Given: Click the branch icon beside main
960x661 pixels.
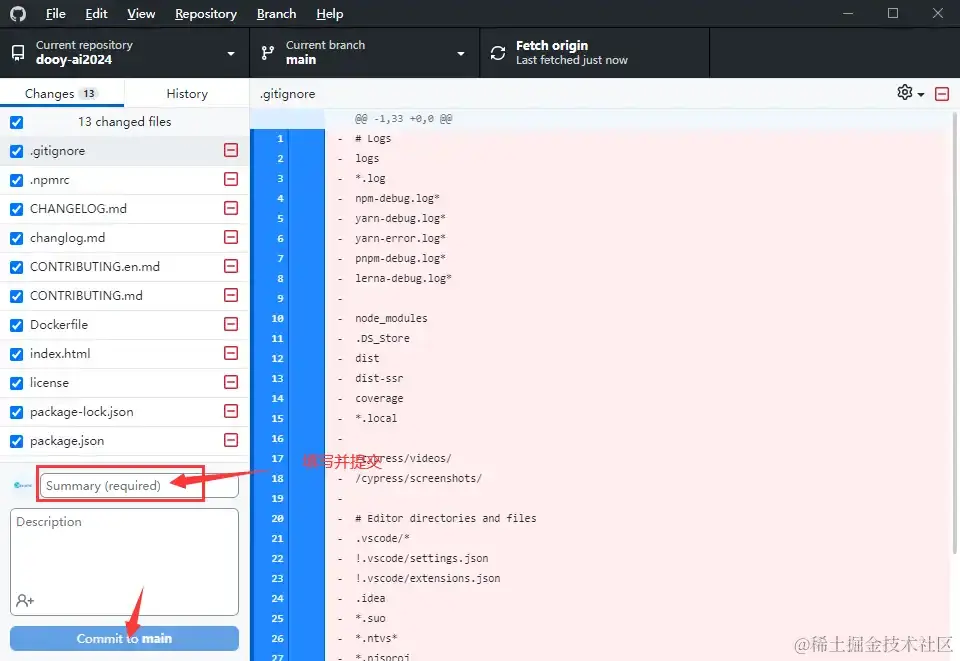Looking at the screenshot, I should [268, 53].
